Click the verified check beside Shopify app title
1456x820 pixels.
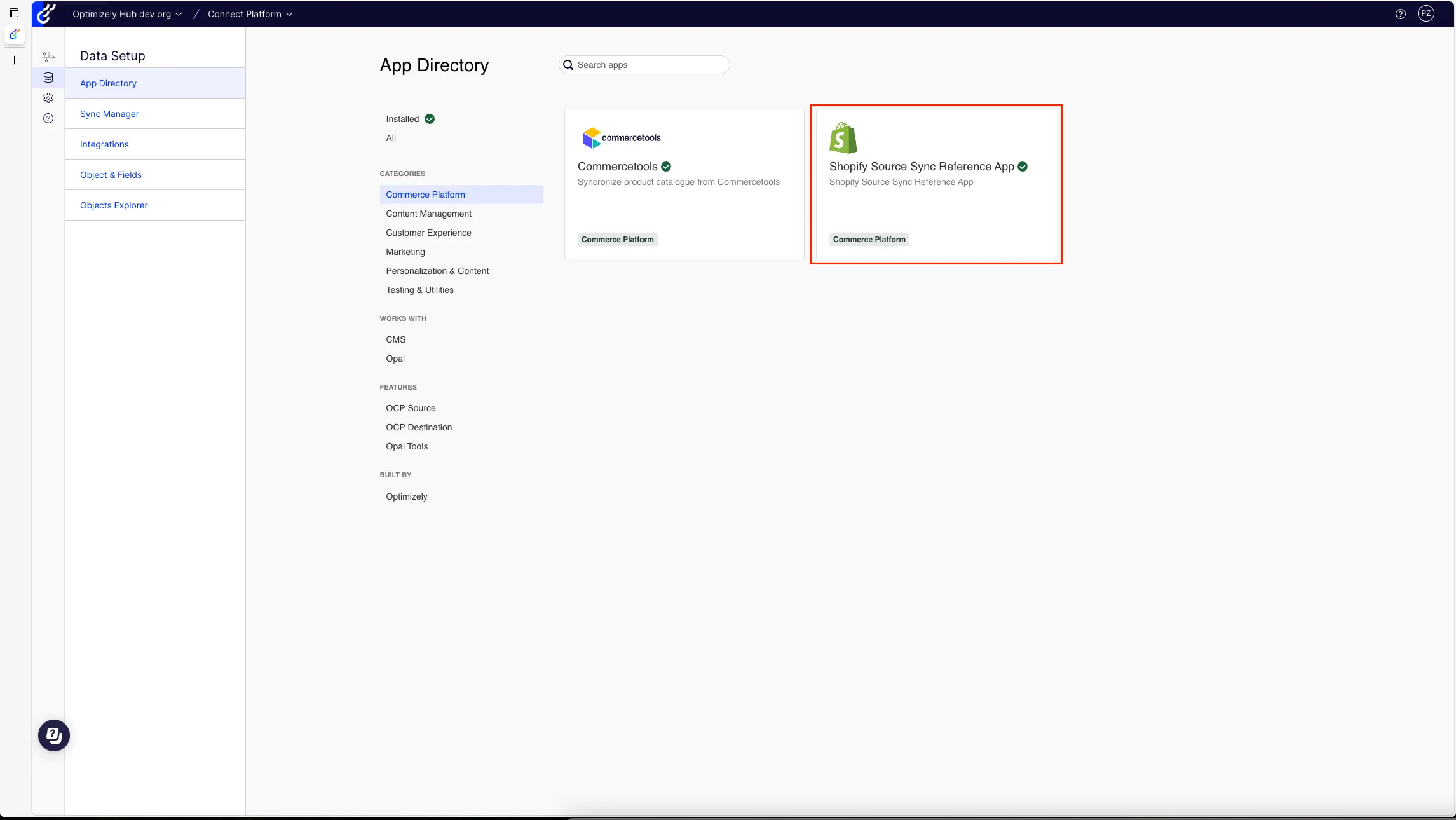coord(1023,167)
